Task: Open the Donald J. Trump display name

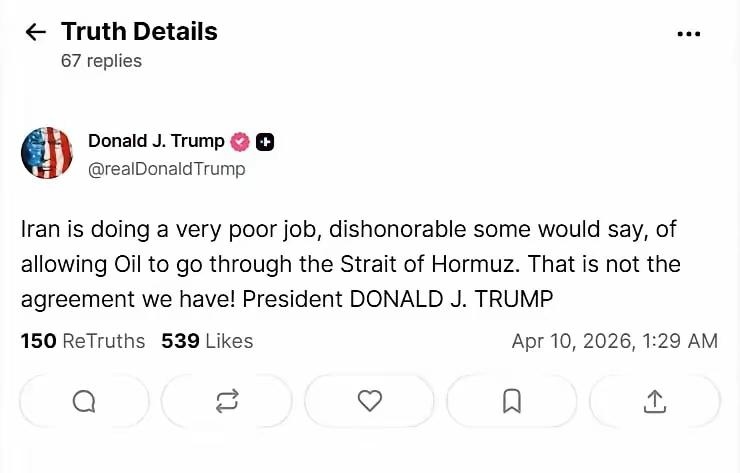Action: pos(156,141)
